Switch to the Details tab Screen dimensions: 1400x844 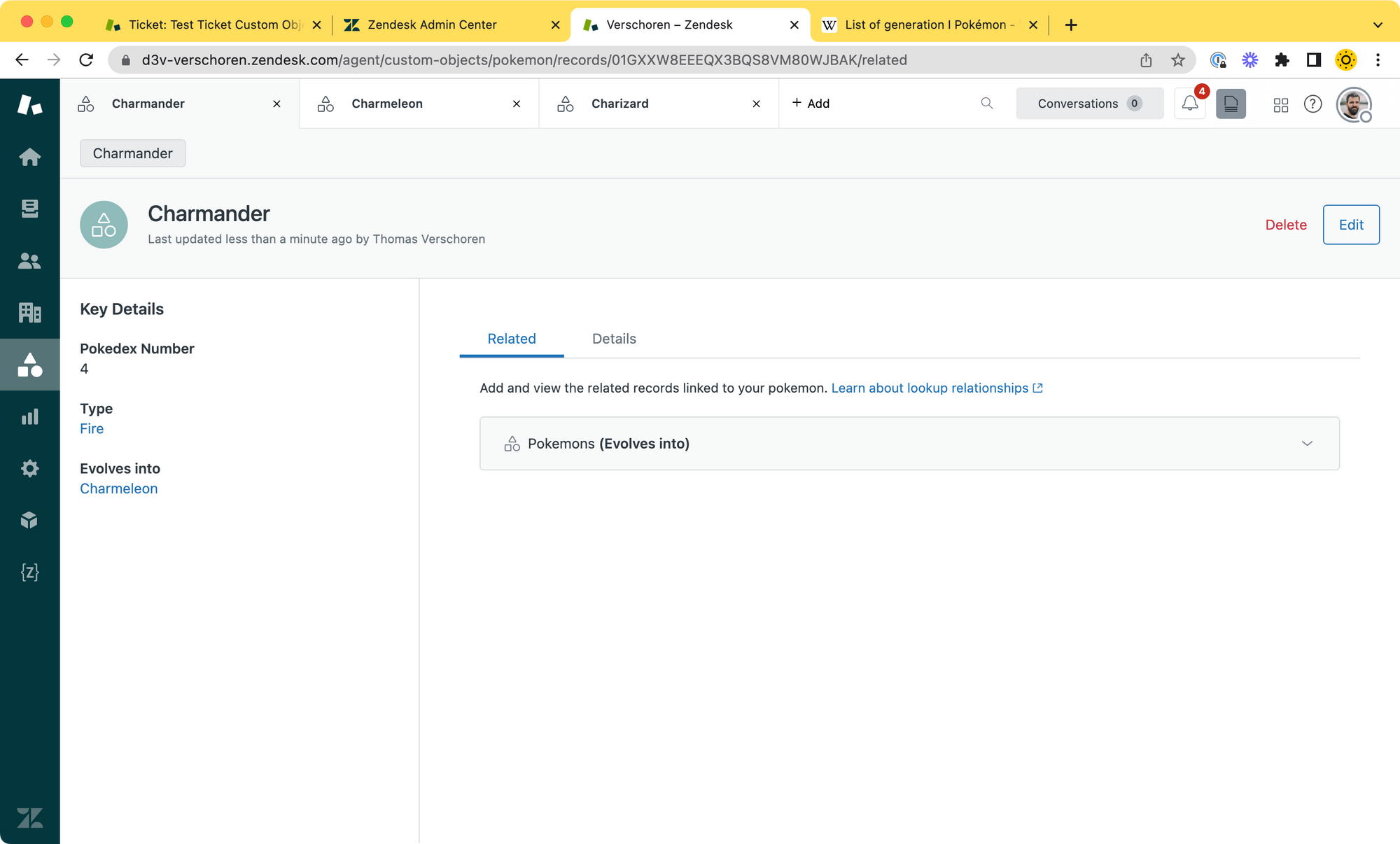[614, 339]
